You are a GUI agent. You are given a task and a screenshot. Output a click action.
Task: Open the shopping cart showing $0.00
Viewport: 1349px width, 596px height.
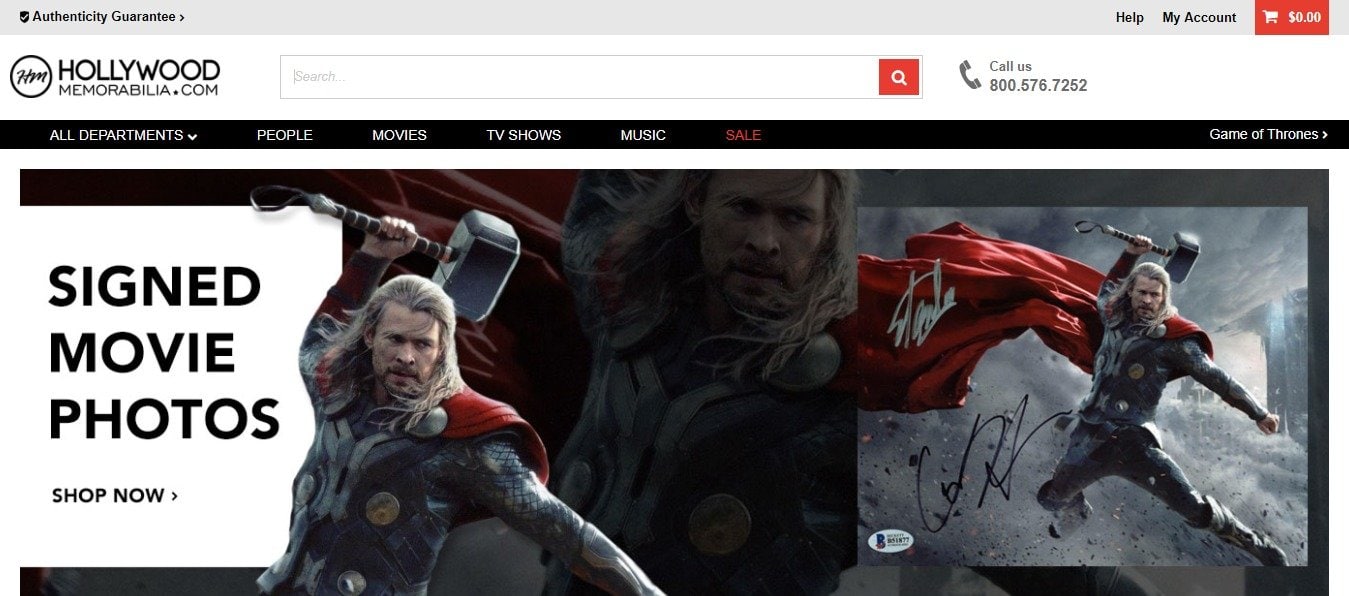[x=1291, y=17]
